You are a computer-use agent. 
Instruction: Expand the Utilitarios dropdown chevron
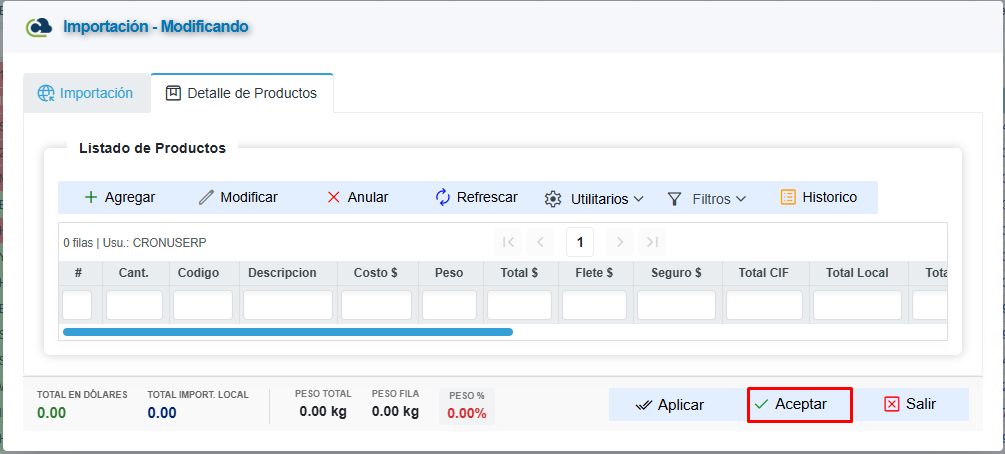point(638,199)
